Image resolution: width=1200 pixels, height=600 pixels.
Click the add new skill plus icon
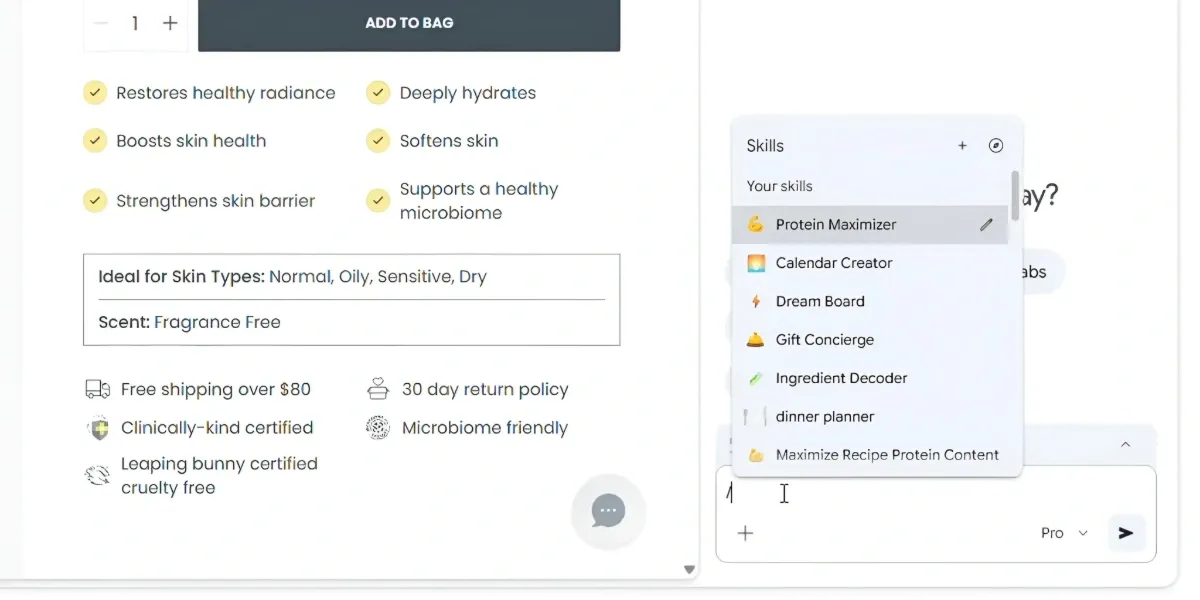coord(962,145)
